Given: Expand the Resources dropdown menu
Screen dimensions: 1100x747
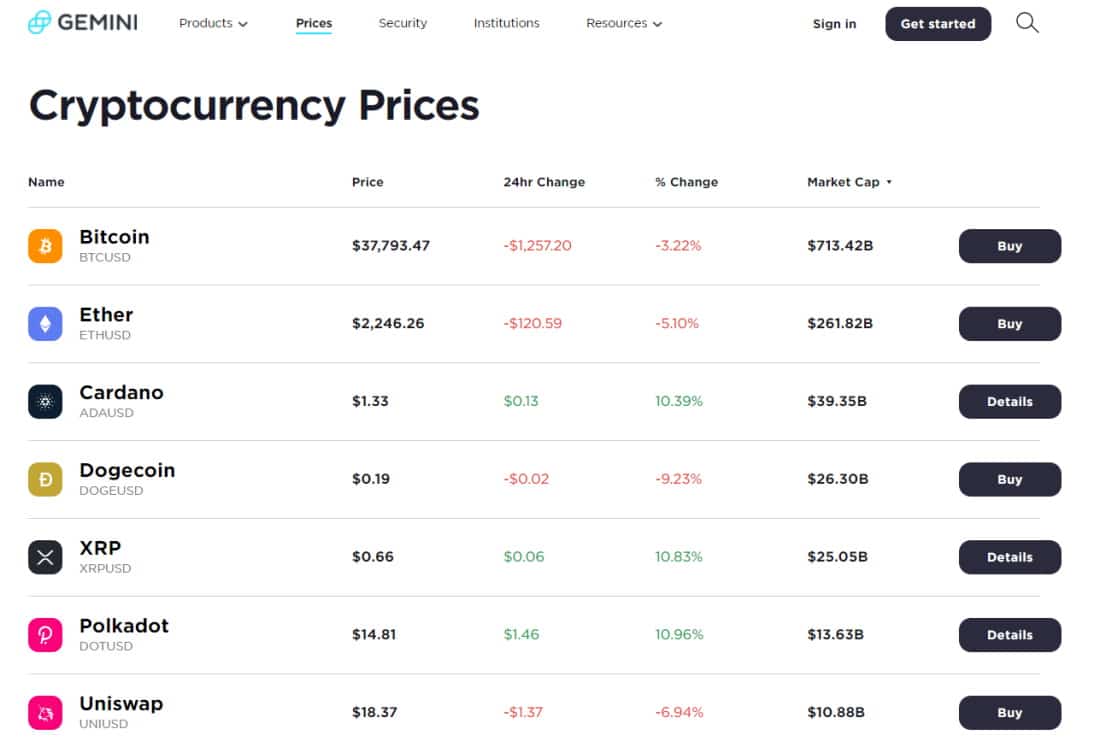Looking at the screenshot, I should coord(624,23).
